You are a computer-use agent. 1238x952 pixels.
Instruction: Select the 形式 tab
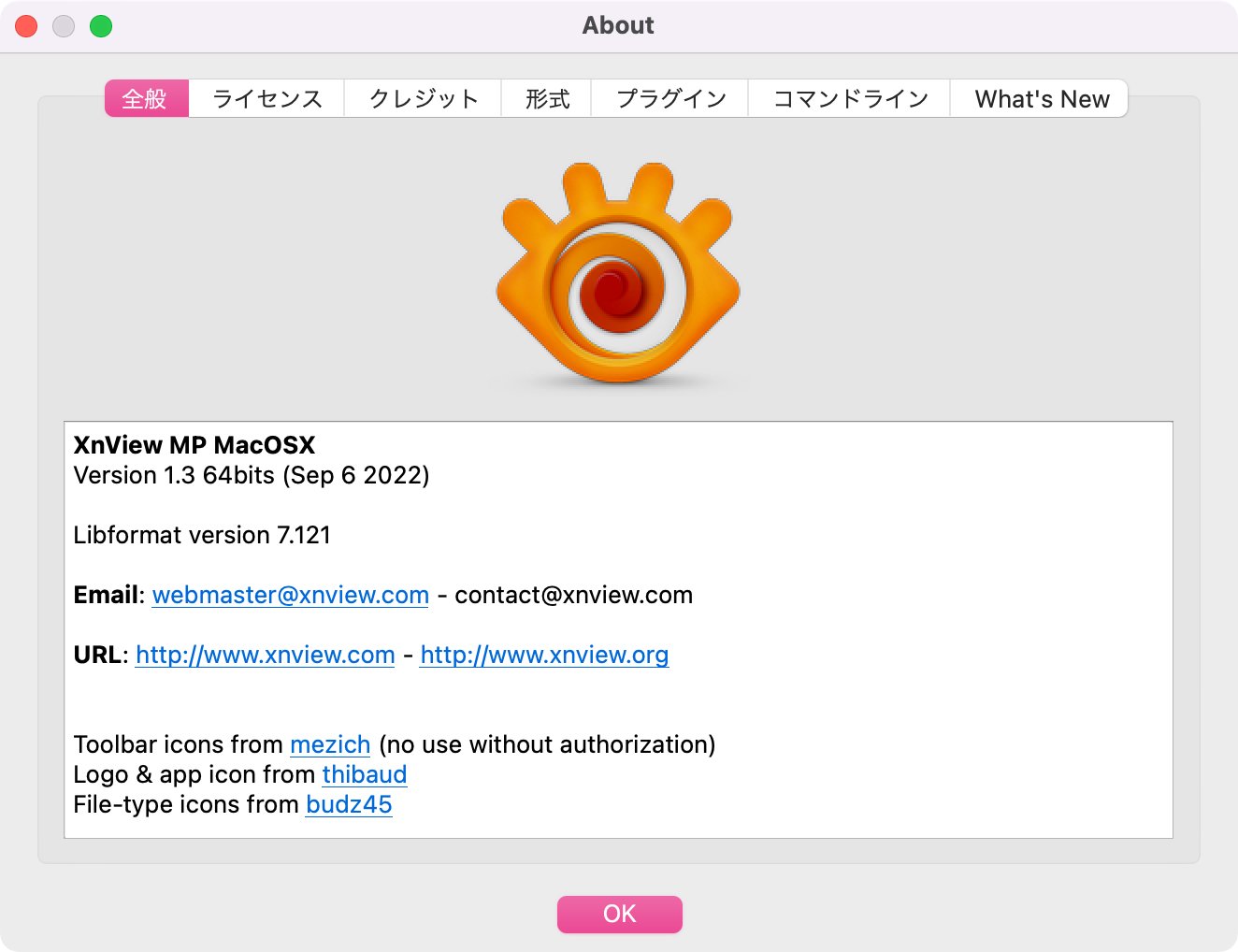pyautogui.click(x=547, y=98)
